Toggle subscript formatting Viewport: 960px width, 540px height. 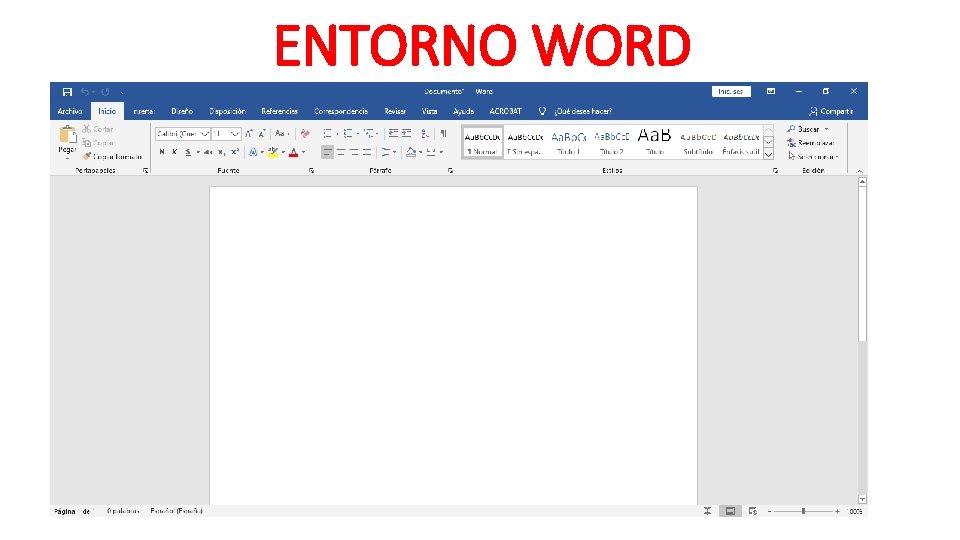[222, 152]
